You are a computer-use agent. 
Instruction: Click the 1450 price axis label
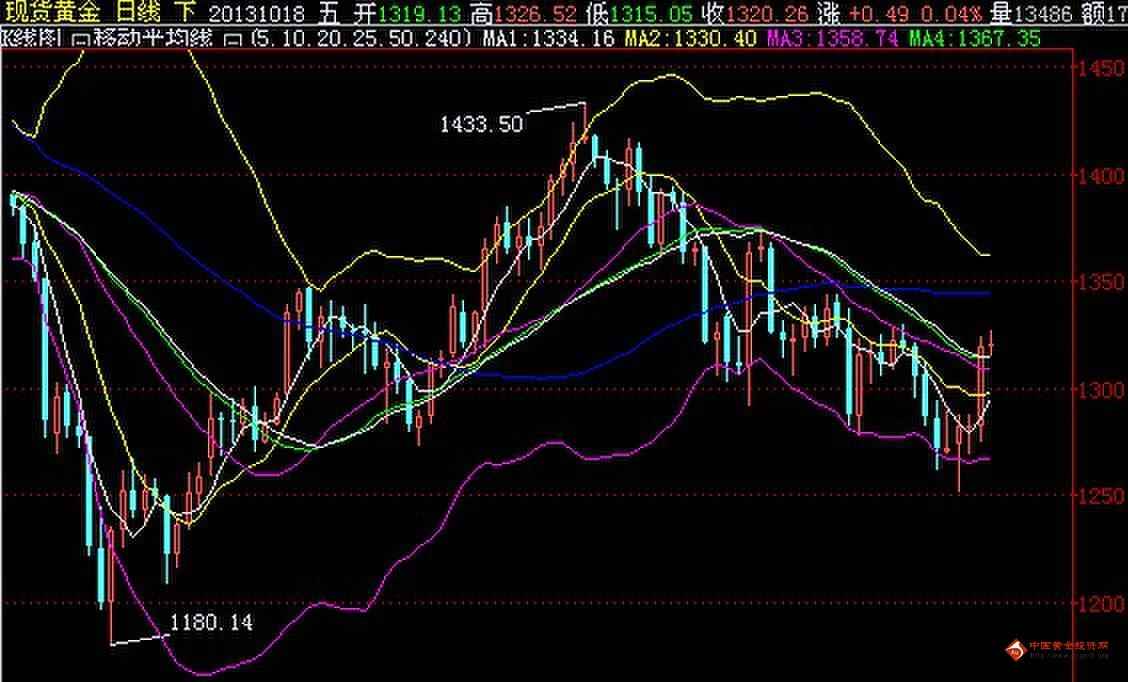1098,68
